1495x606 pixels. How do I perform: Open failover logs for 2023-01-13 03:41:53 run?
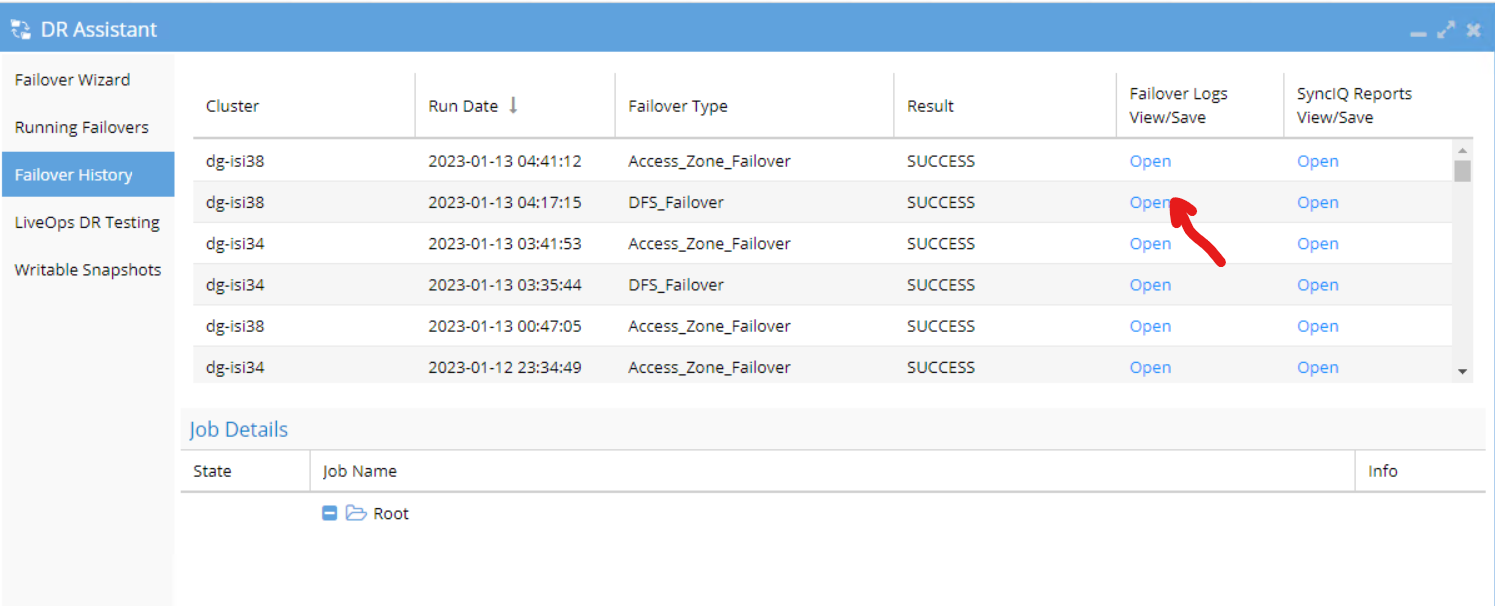pyautogui.click(x=1150, y=244)
